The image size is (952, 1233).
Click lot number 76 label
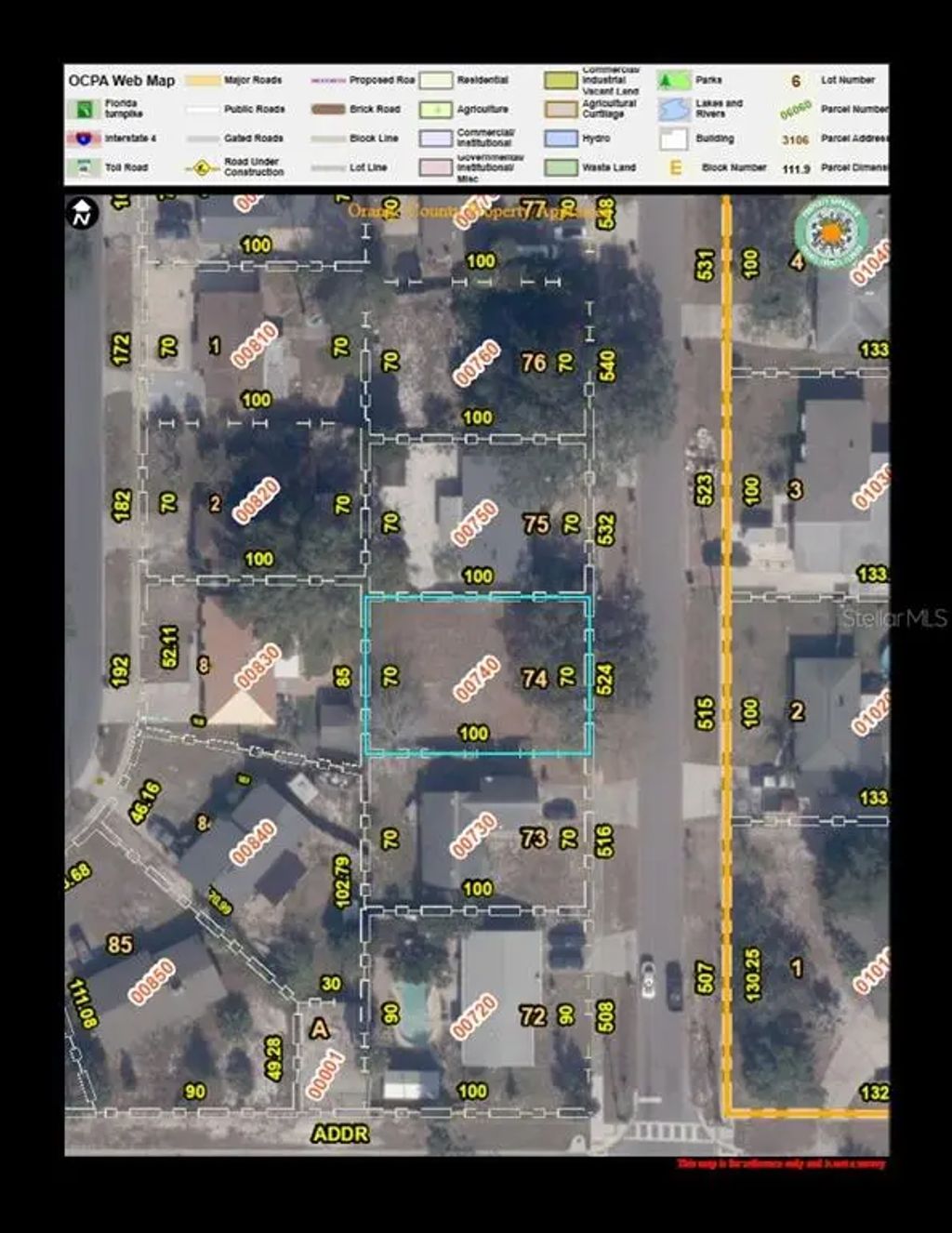[534, 363]
